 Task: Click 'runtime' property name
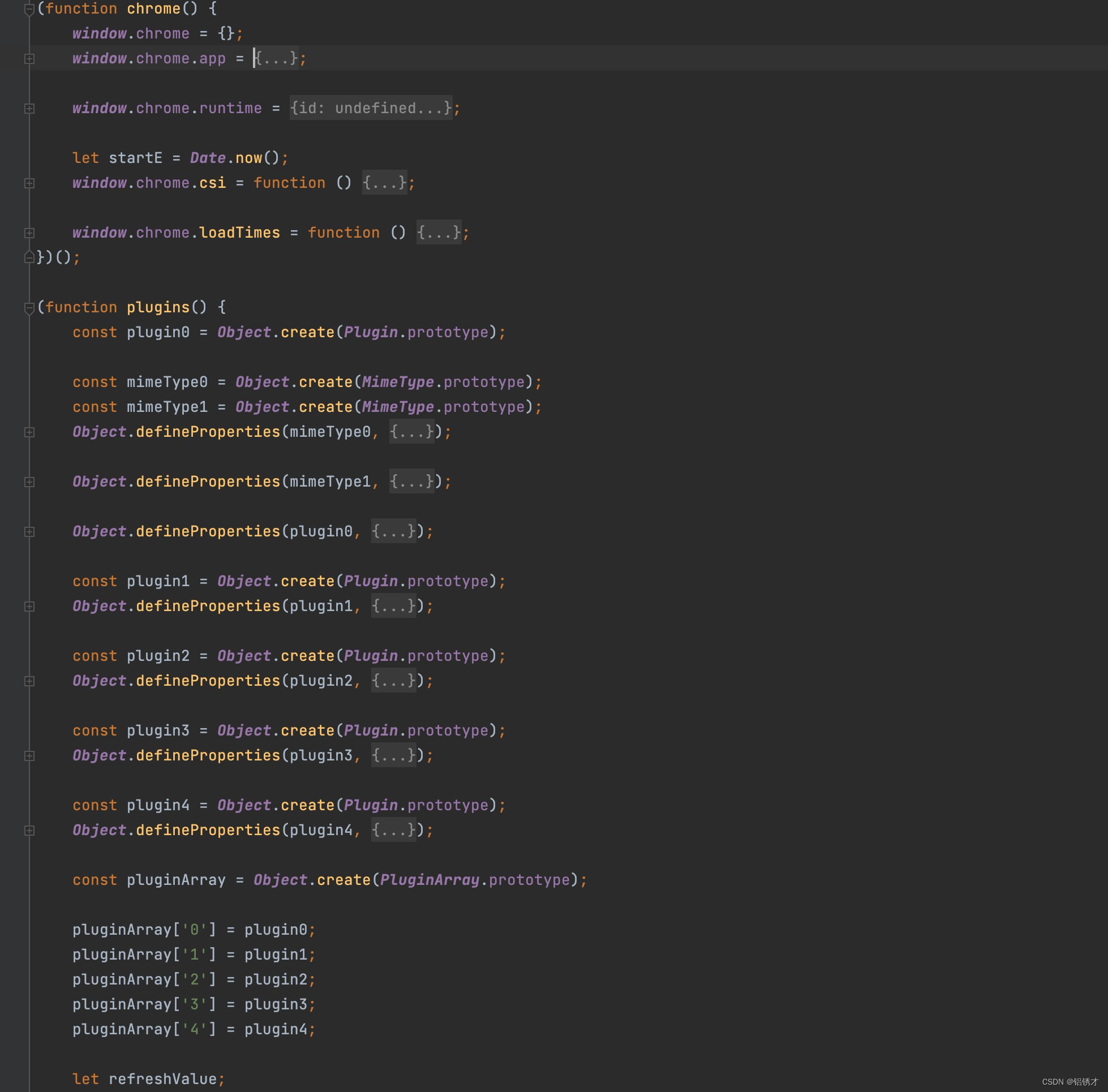pos(230,109)
